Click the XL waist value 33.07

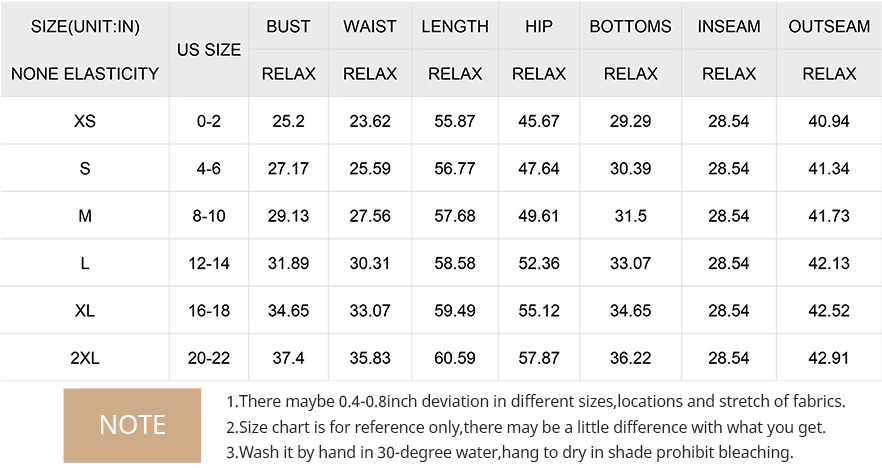(x=370, y=310)
